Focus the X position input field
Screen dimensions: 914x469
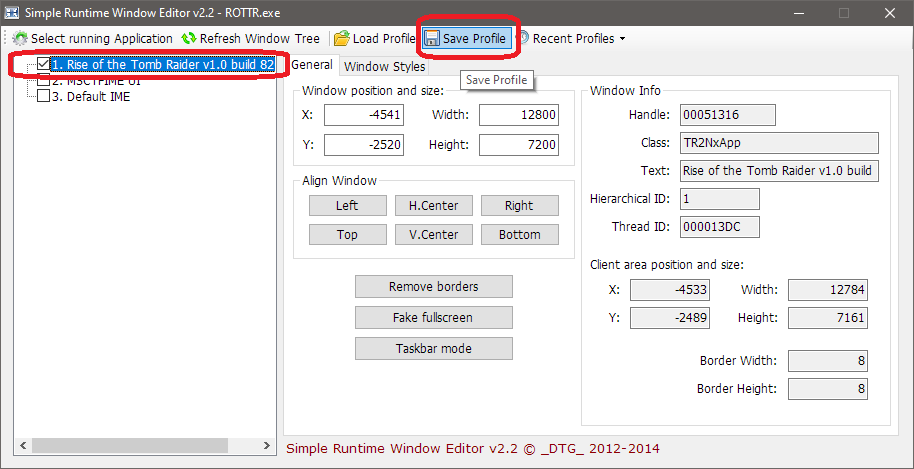point(363,115)
